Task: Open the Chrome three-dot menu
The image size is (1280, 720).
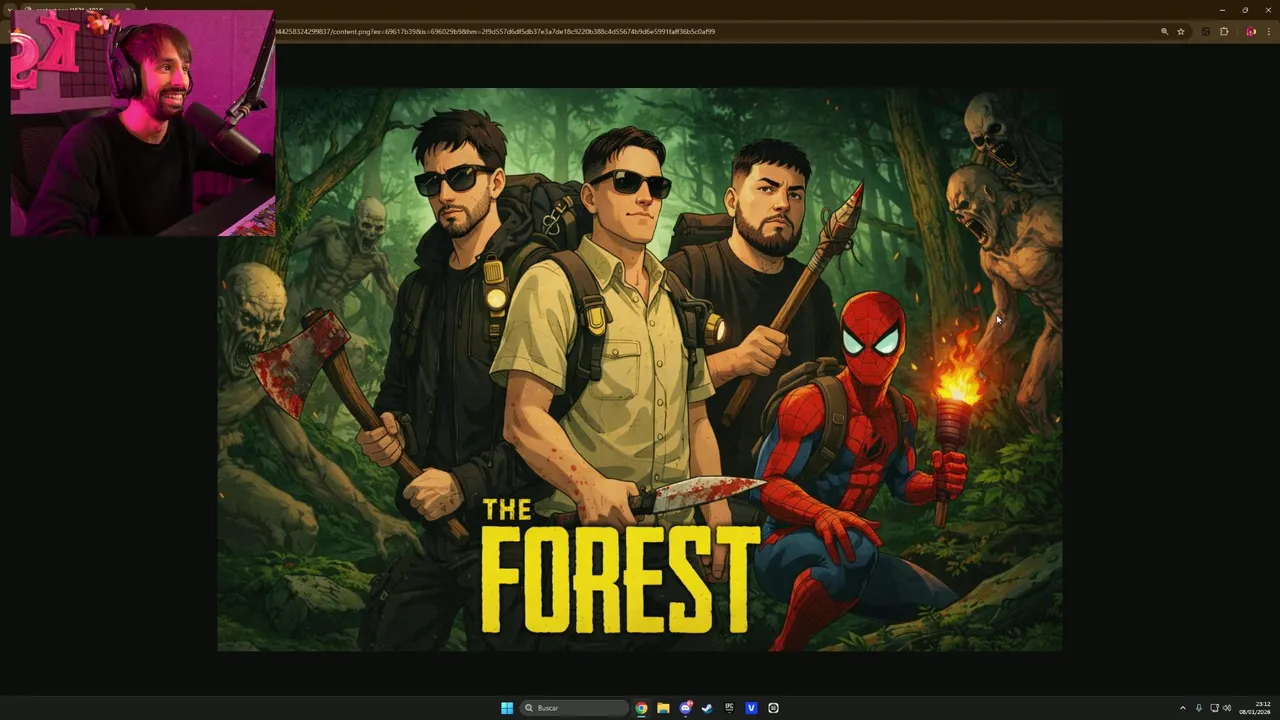Action: coord(1267,32)
